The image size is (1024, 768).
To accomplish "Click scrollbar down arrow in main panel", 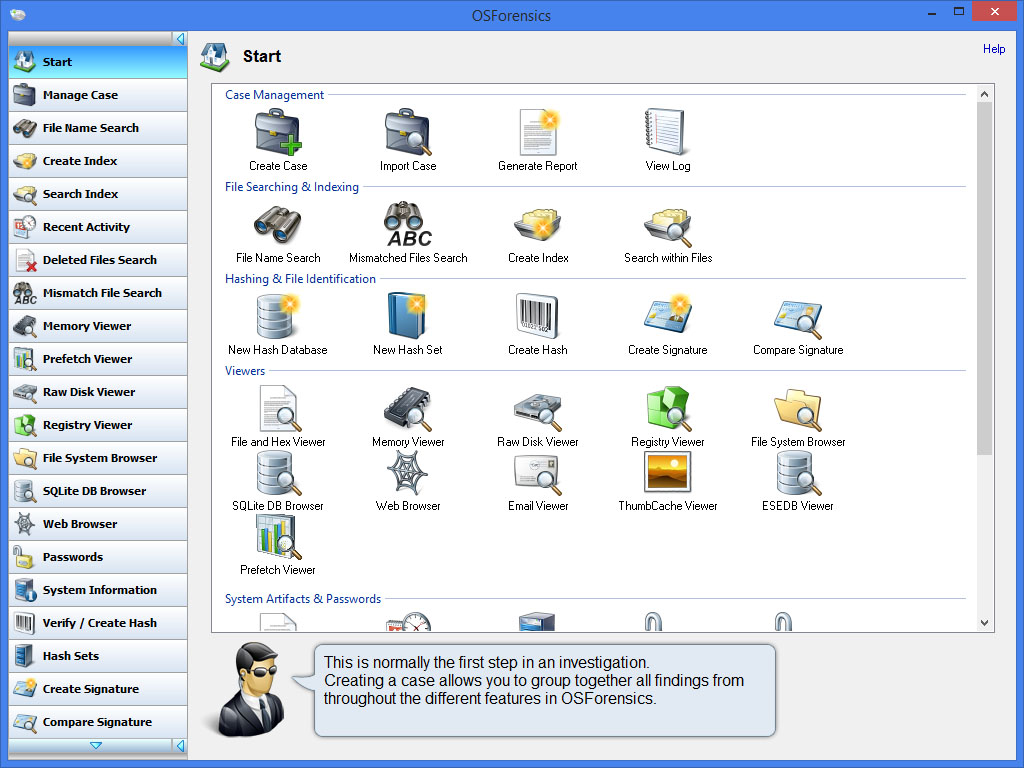I will [x=984, y=623].
